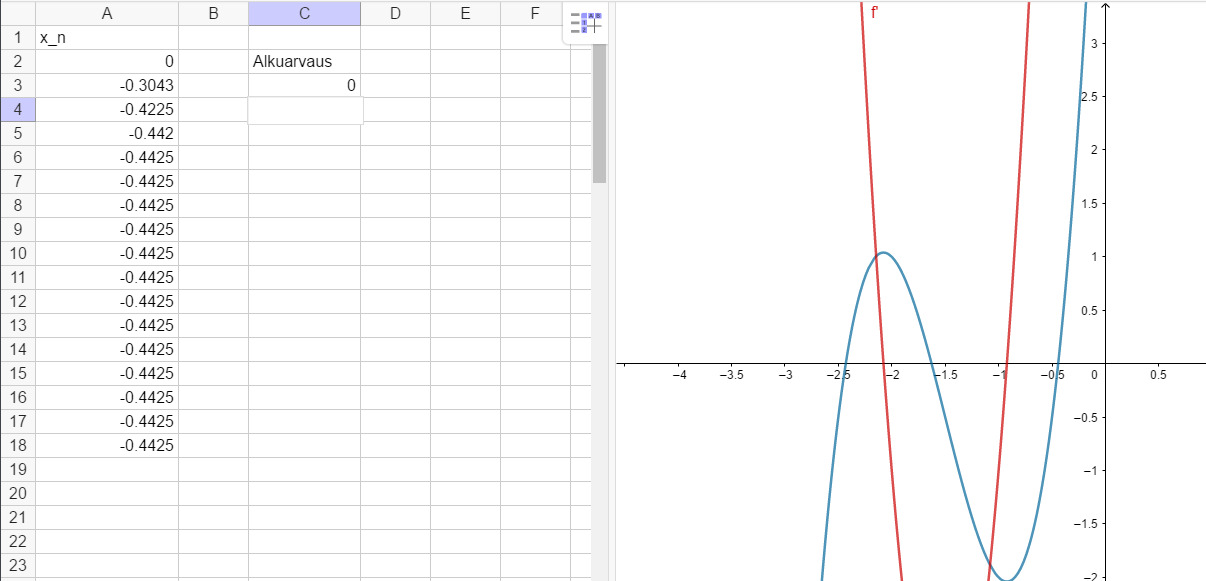
Task: Click cell with value -0.4225
Action: (107, 110)
